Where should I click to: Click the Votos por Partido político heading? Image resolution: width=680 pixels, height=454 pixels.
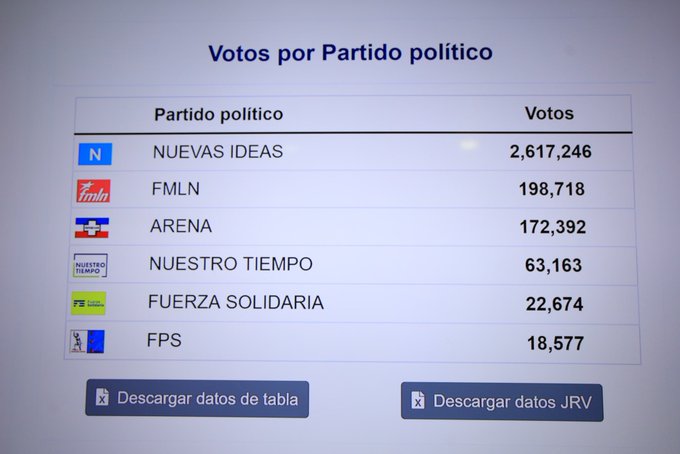pos(350,53)
